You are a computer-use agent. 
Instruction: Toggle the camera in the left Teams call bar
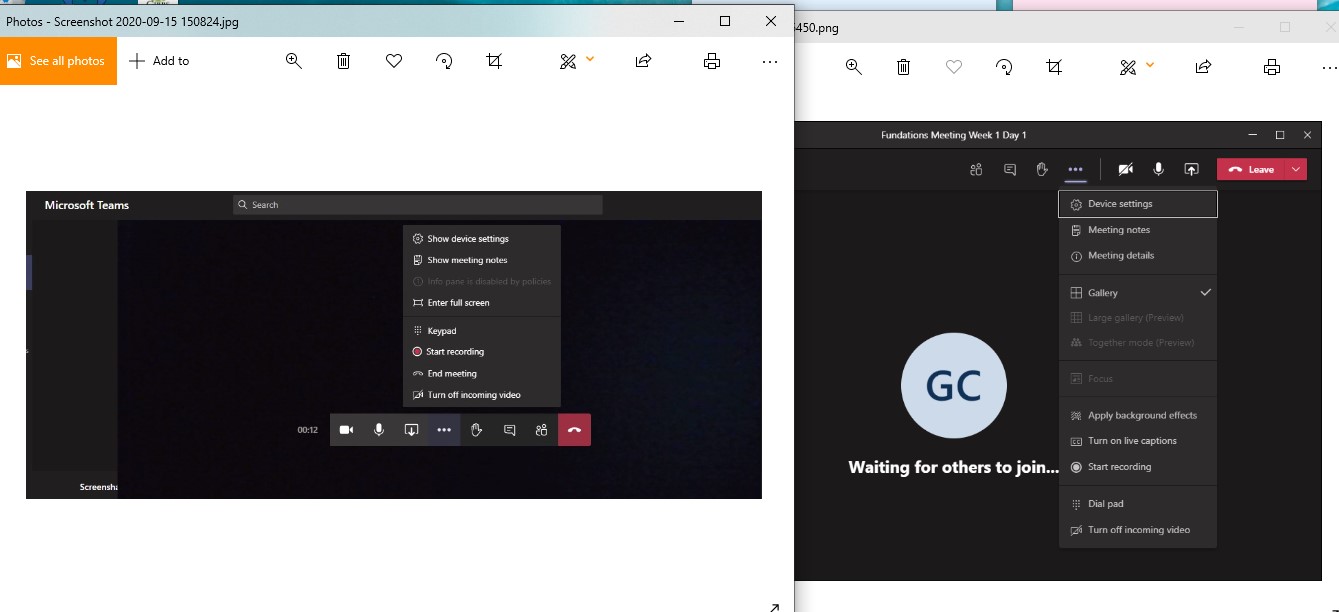[346, 430]
